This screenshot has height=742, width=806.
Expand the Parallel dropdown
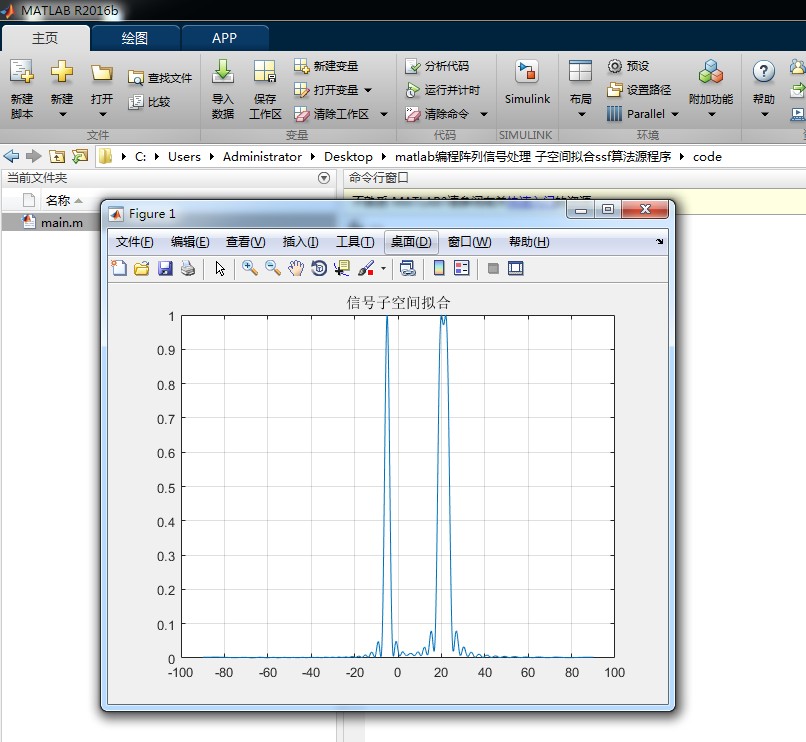(x=675, y=114)
